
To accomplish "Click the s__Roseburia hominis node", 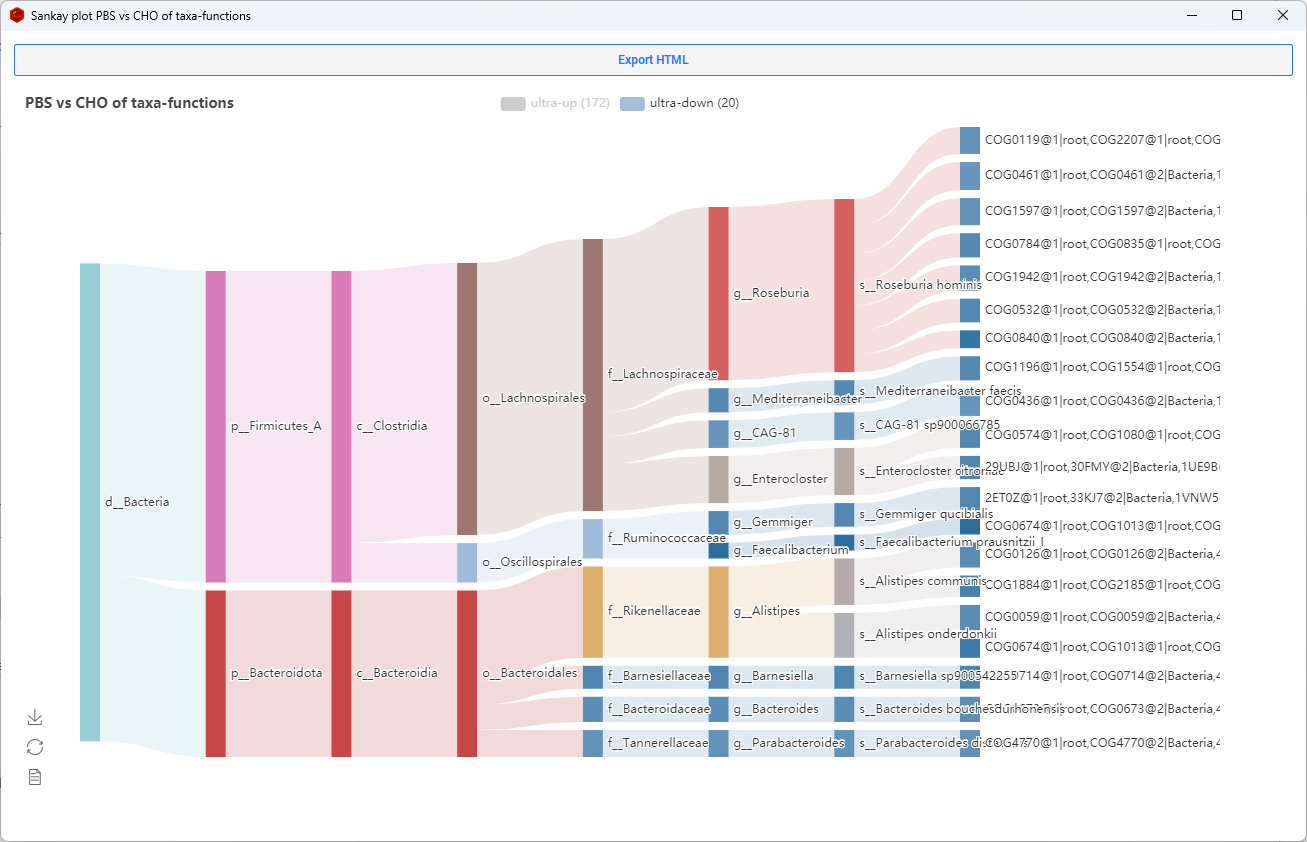I will click(x=844, y=285).
